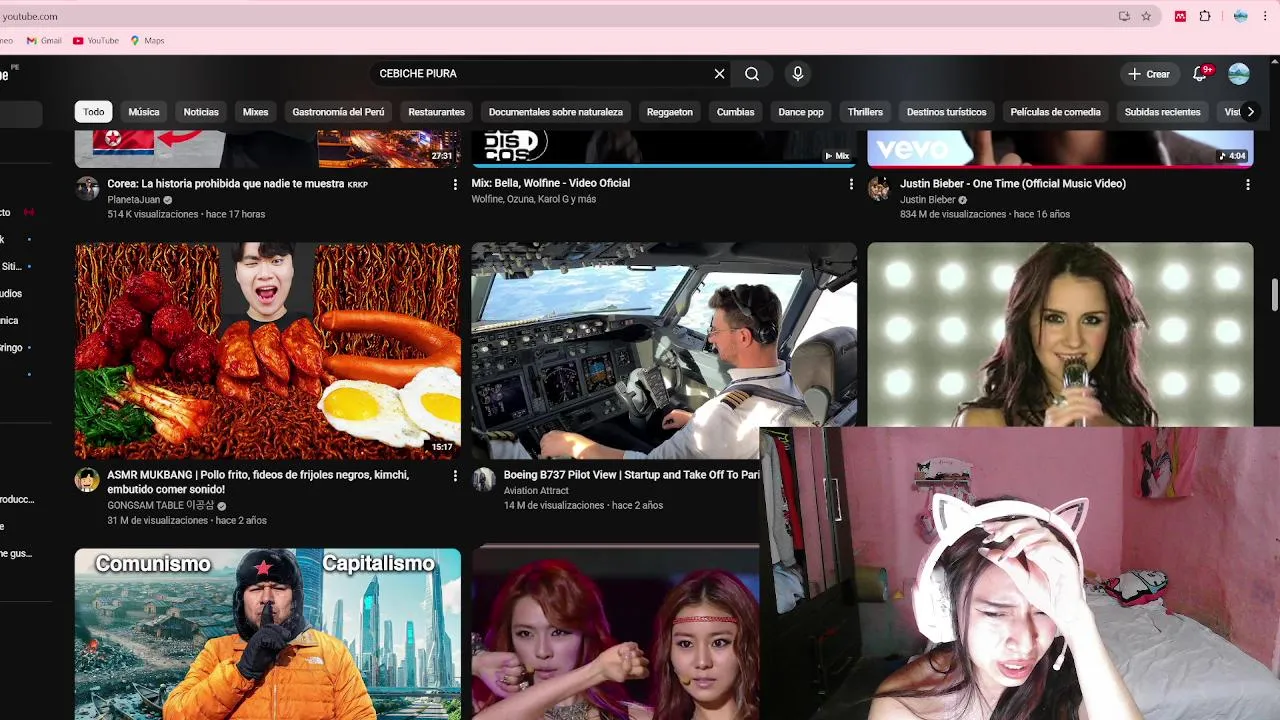
Task: Open the ASMR MUKBANG video title
Action: 258,482
